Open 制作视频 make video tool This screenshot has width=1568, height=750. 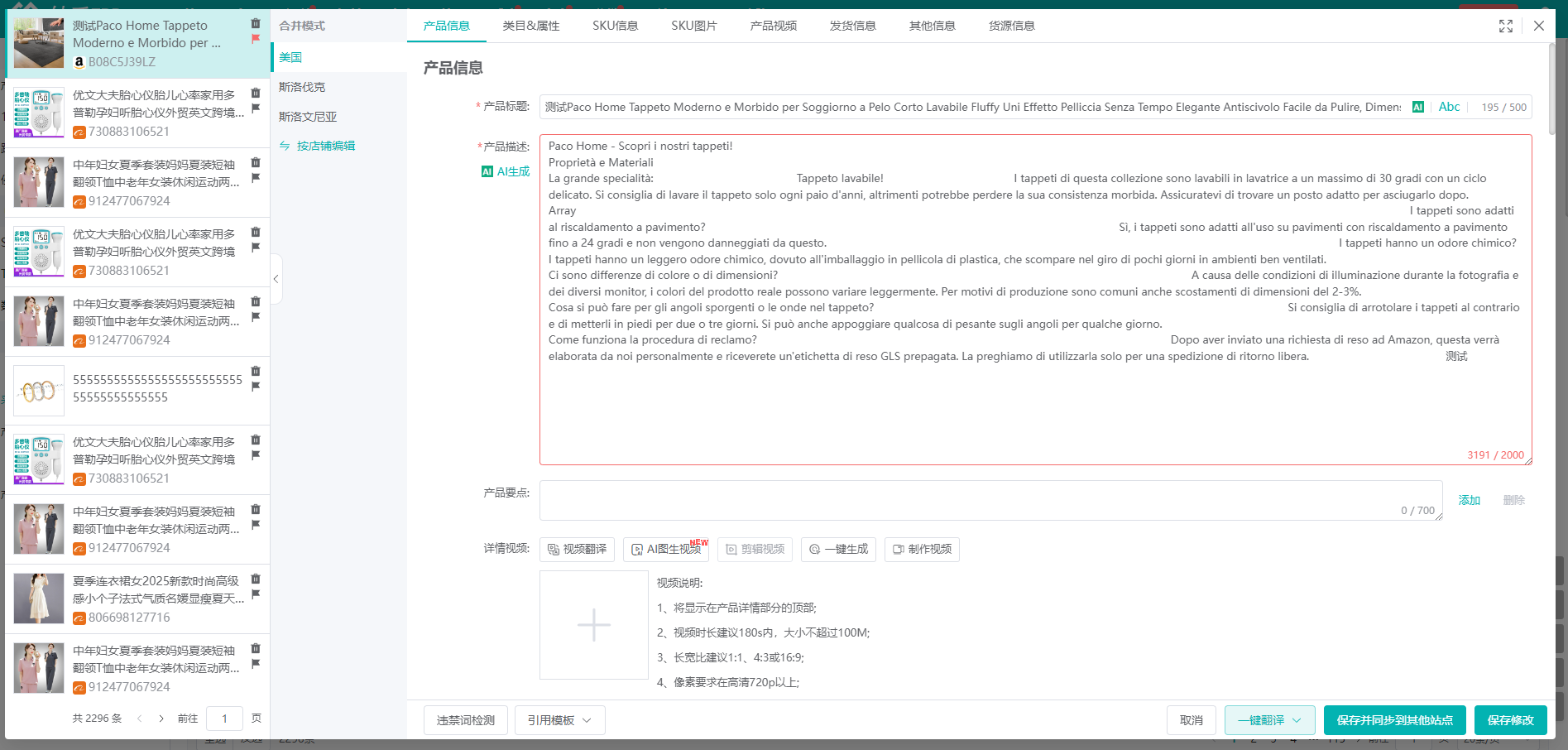pos(922,549)
